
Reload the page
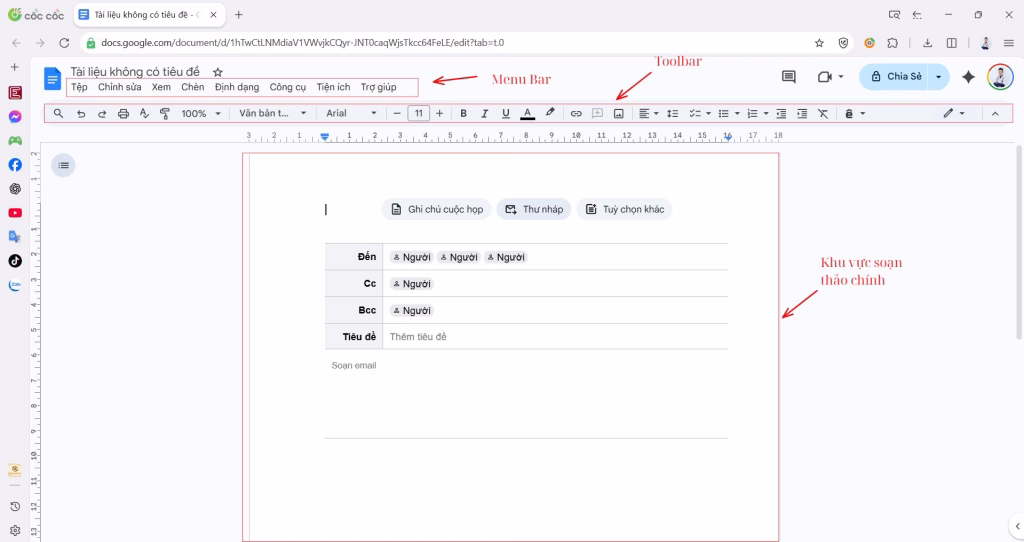pyautogui.click(x=64, y=43)
